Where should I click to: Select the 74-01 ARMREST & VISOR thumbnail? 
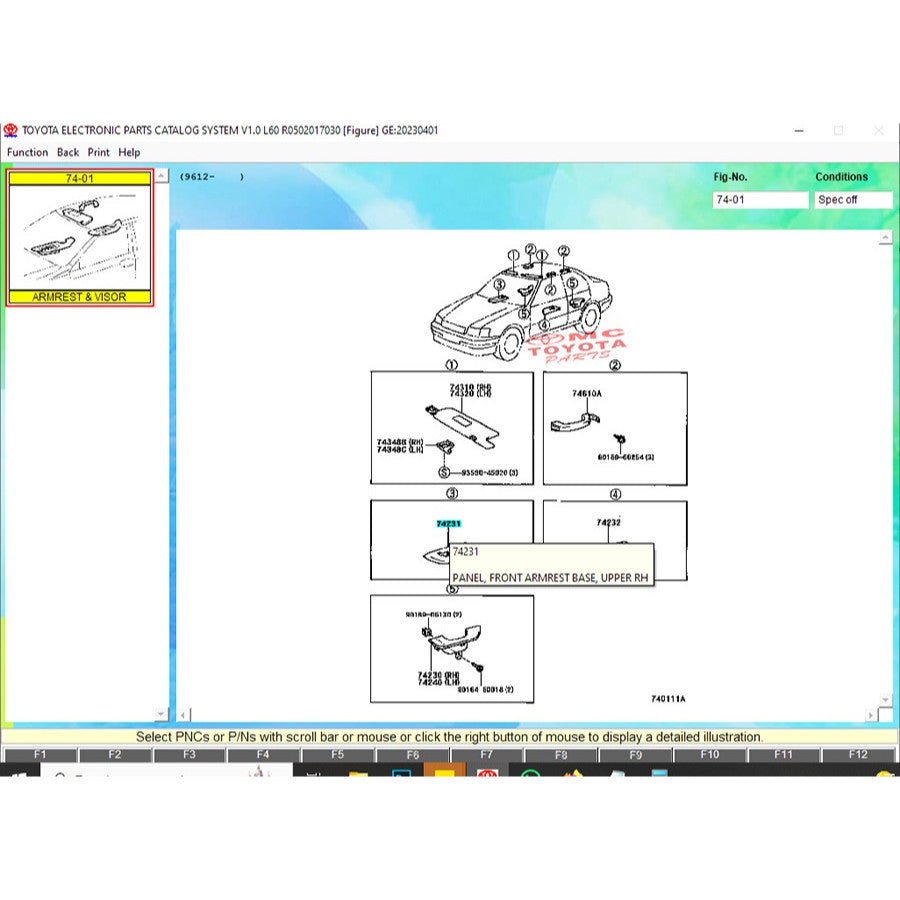click(x=80, y=237)
